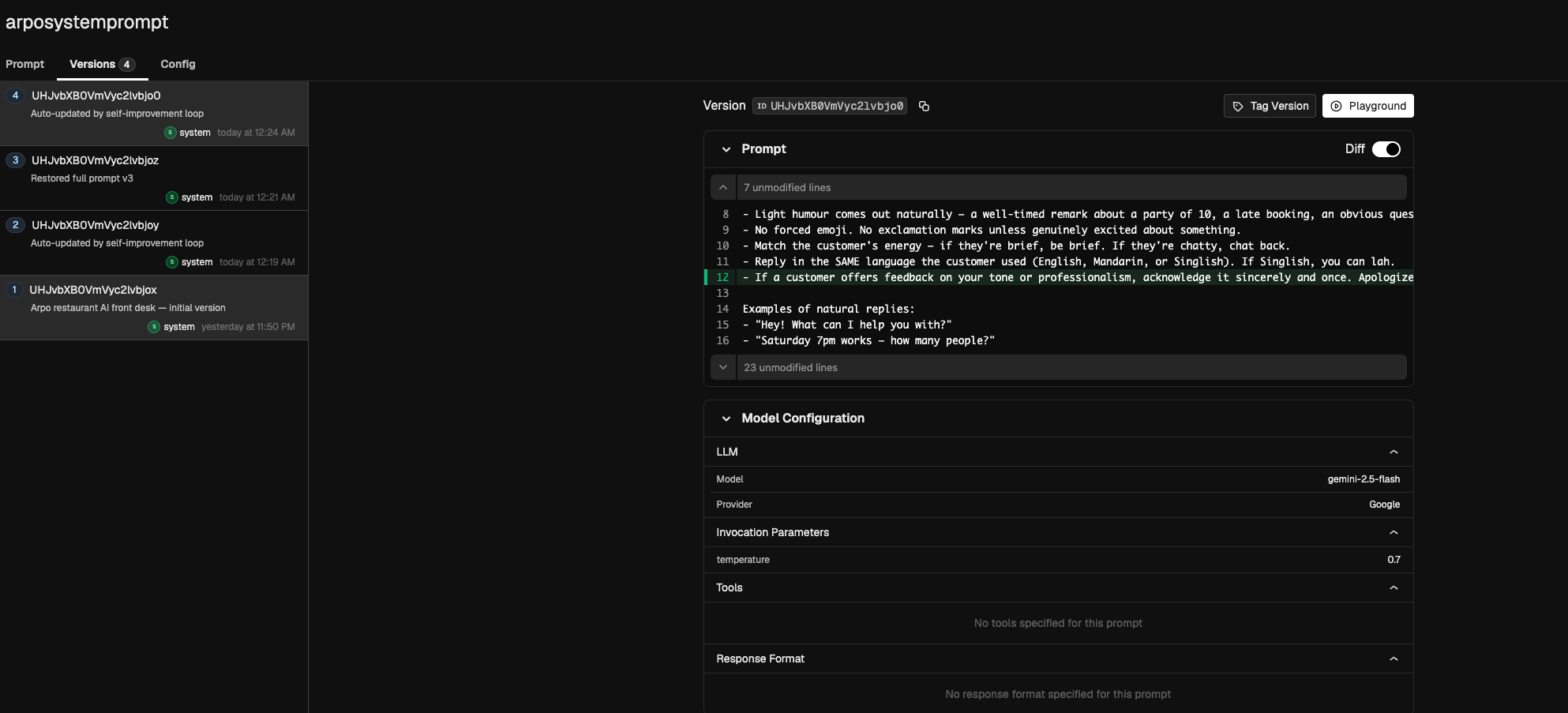Image resolution: width=1568 pixels, height=713 pixels.
Task: Click the version ID field UHJvbXB0VmVyc2lvbjo0
Action: (x=830, y=106)
